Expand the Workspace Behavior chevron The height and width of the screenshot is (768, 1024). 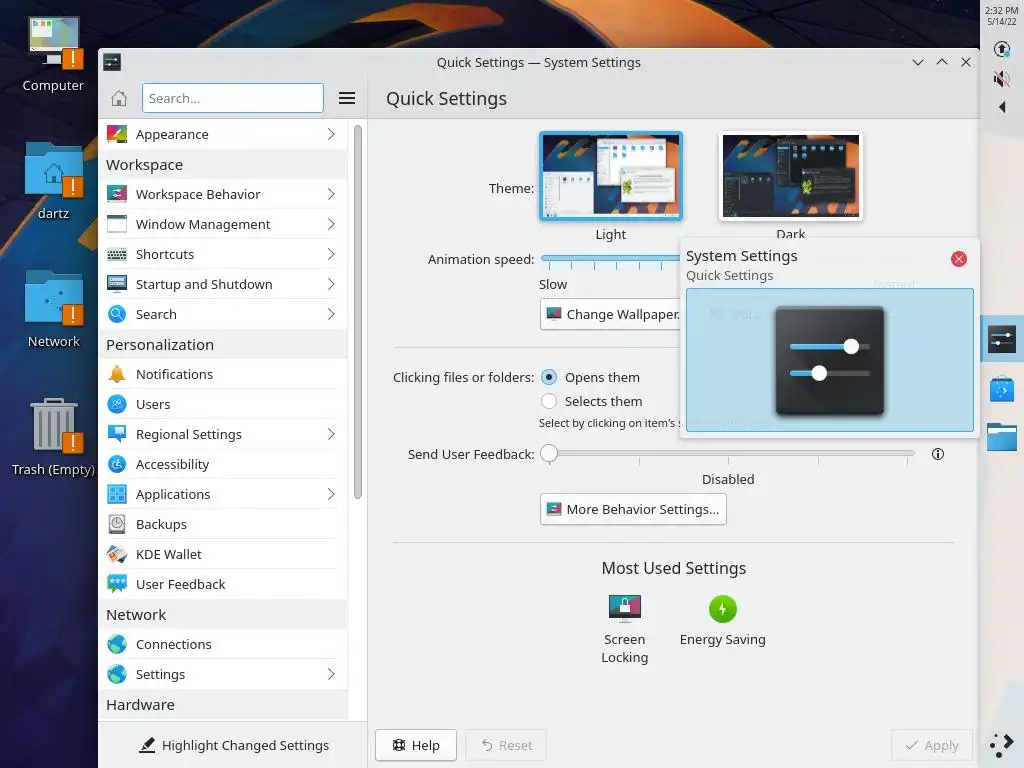click(331, 194)
